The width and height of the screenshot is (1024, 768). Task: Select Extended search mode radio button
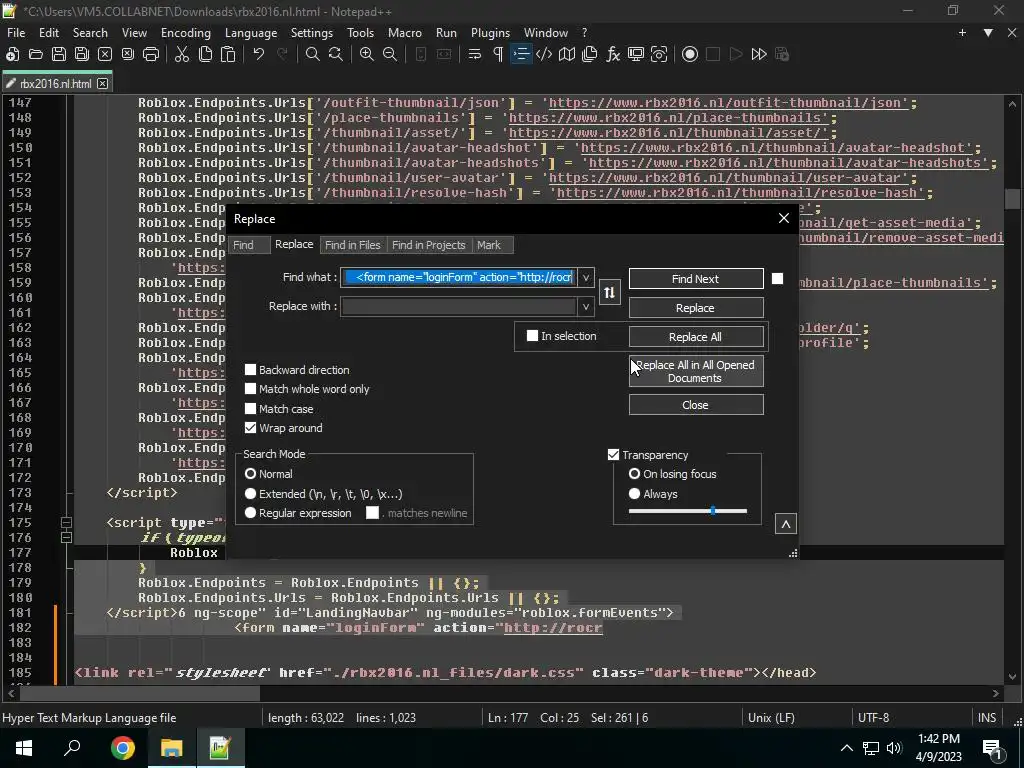click(250, 494)
